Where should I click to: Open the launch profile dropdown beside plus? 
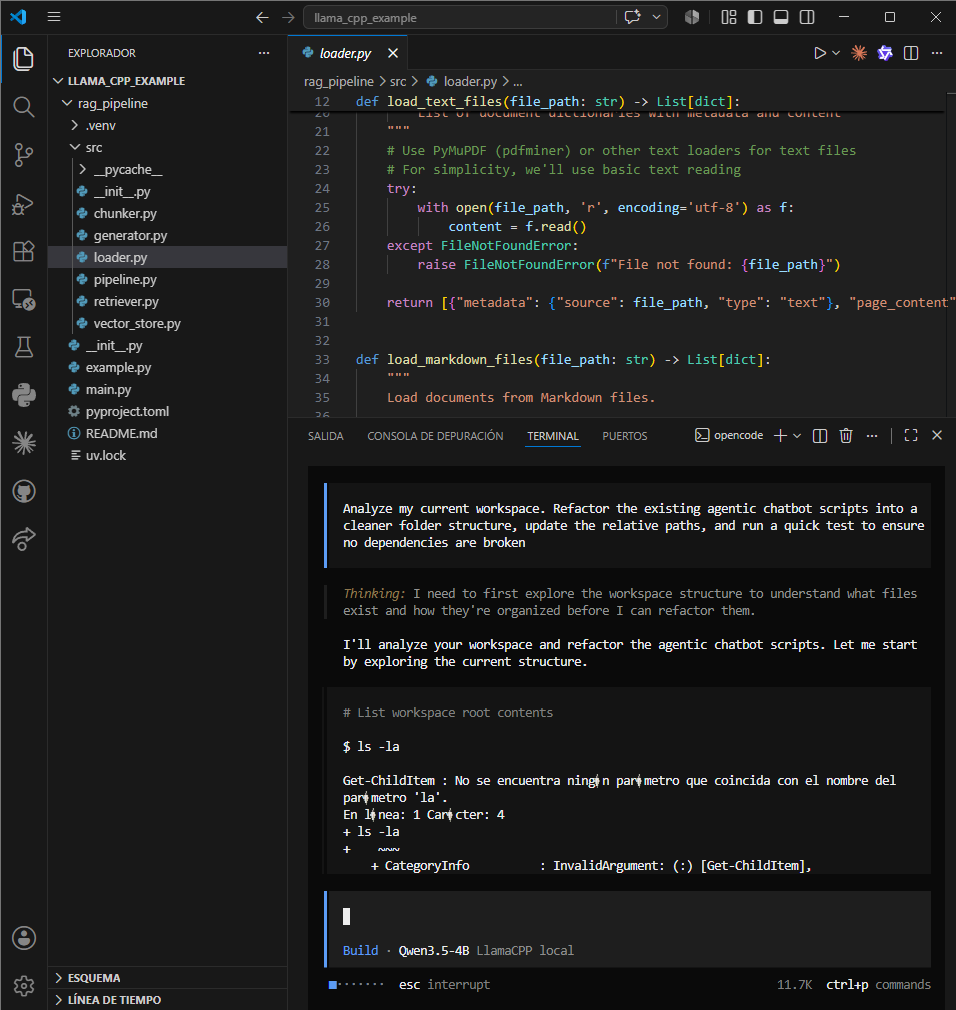click(797, 436)
